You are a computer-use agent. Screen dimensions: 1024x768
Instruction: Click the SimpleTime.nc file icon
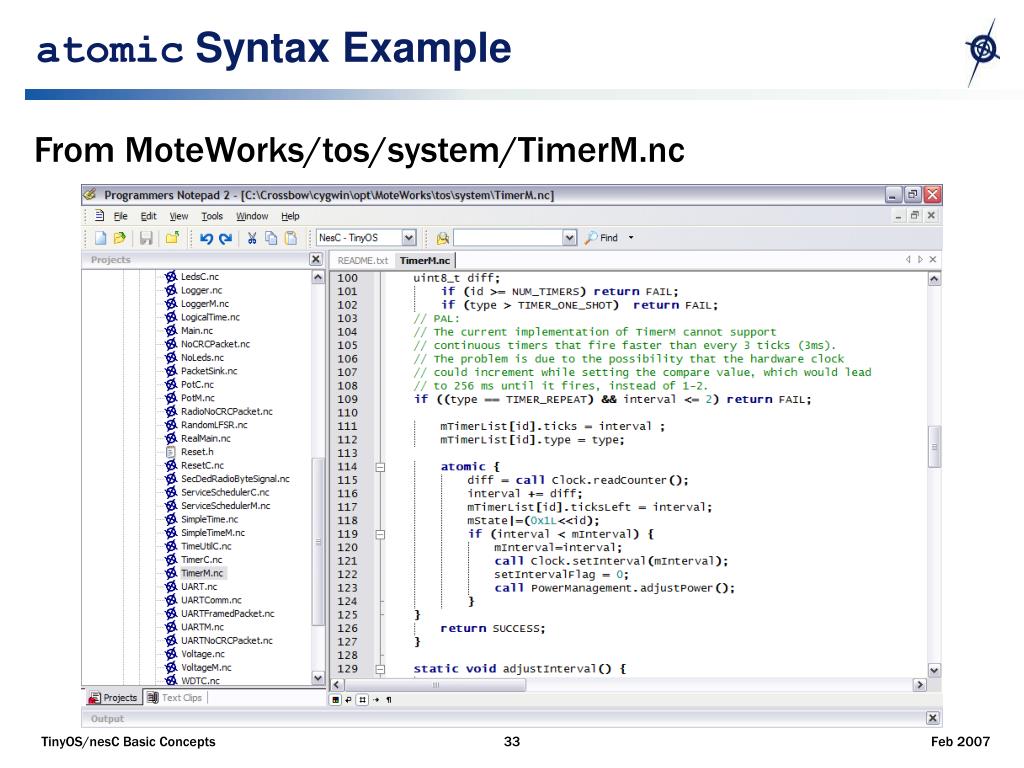pos(171,519)
